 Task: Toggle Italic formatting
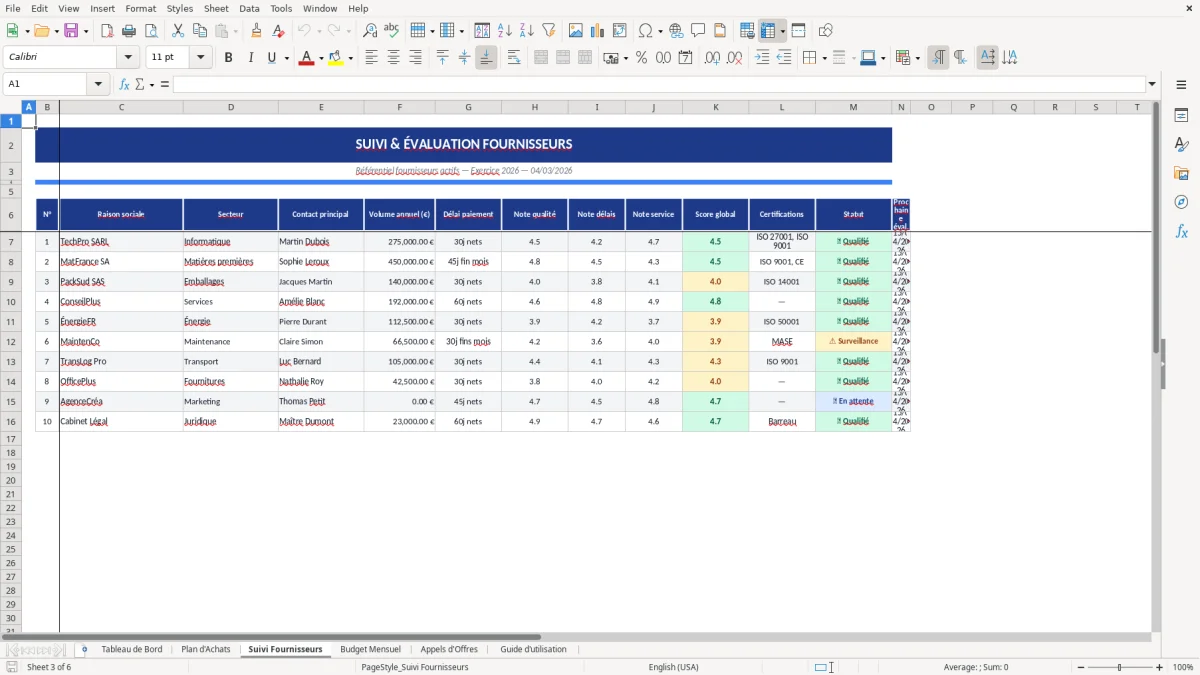[x=250, y=58]
